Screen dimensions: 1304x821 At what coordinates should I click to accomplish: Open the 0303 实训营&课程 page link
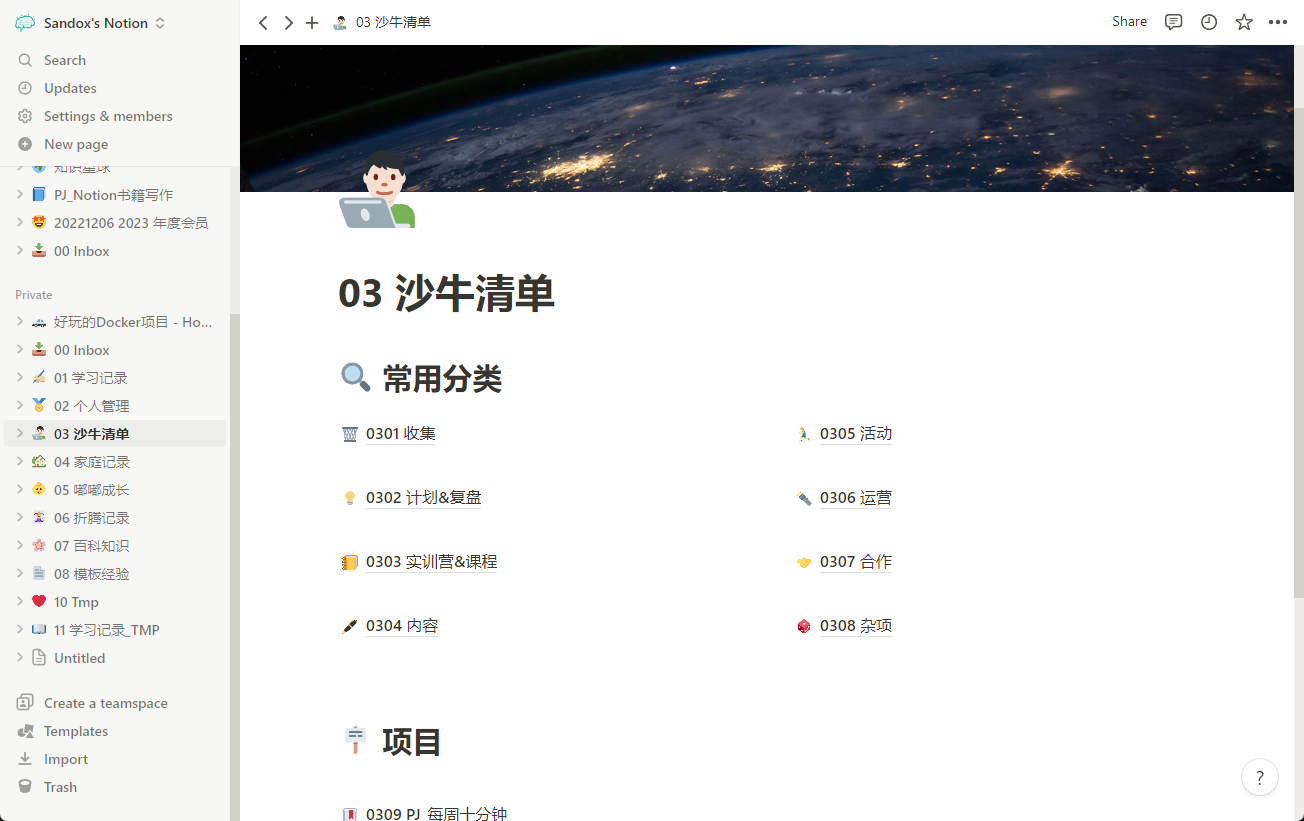432,562
